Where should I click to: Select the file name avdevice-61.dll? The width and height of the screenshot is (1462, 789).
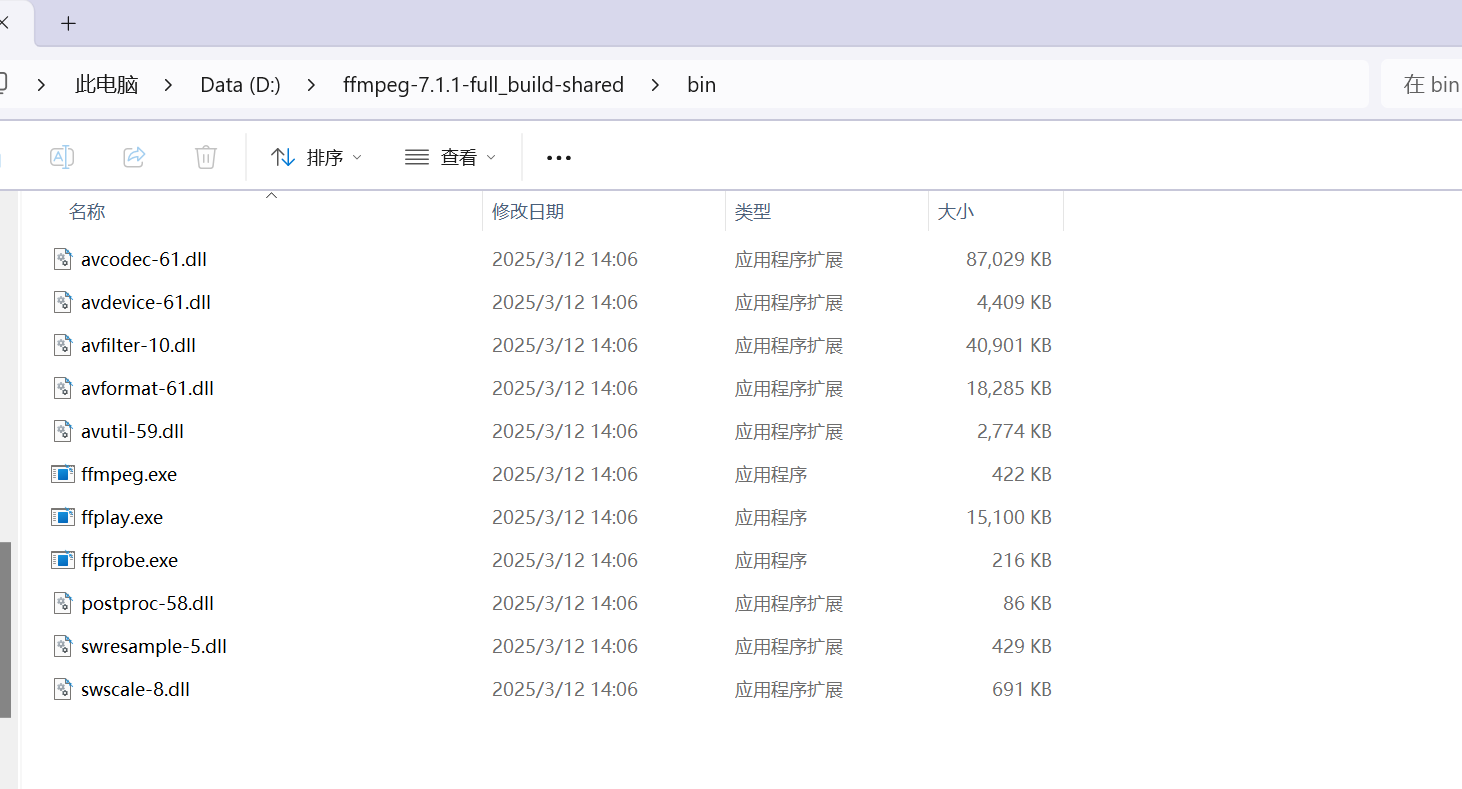(146, 303)
